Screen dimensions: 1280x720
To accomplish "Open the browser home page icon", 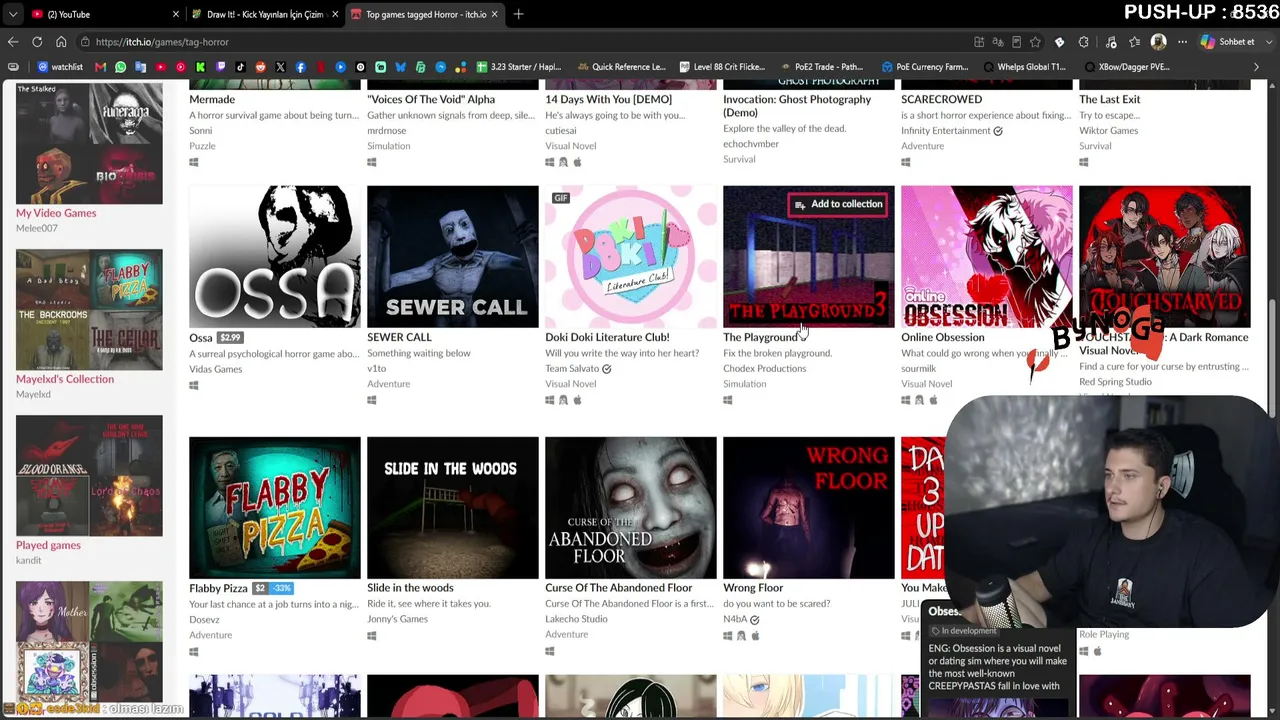I will pos(61,42).
